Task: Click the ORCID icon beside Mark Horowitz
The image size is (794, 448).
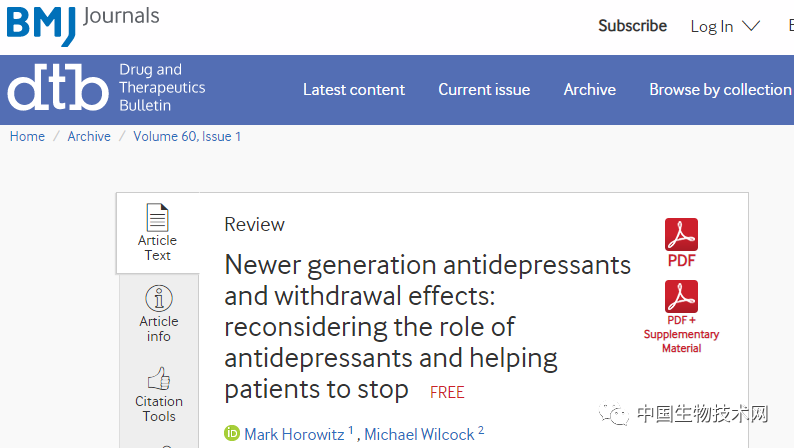Action: pyautogui.click(x=232, y=434)
